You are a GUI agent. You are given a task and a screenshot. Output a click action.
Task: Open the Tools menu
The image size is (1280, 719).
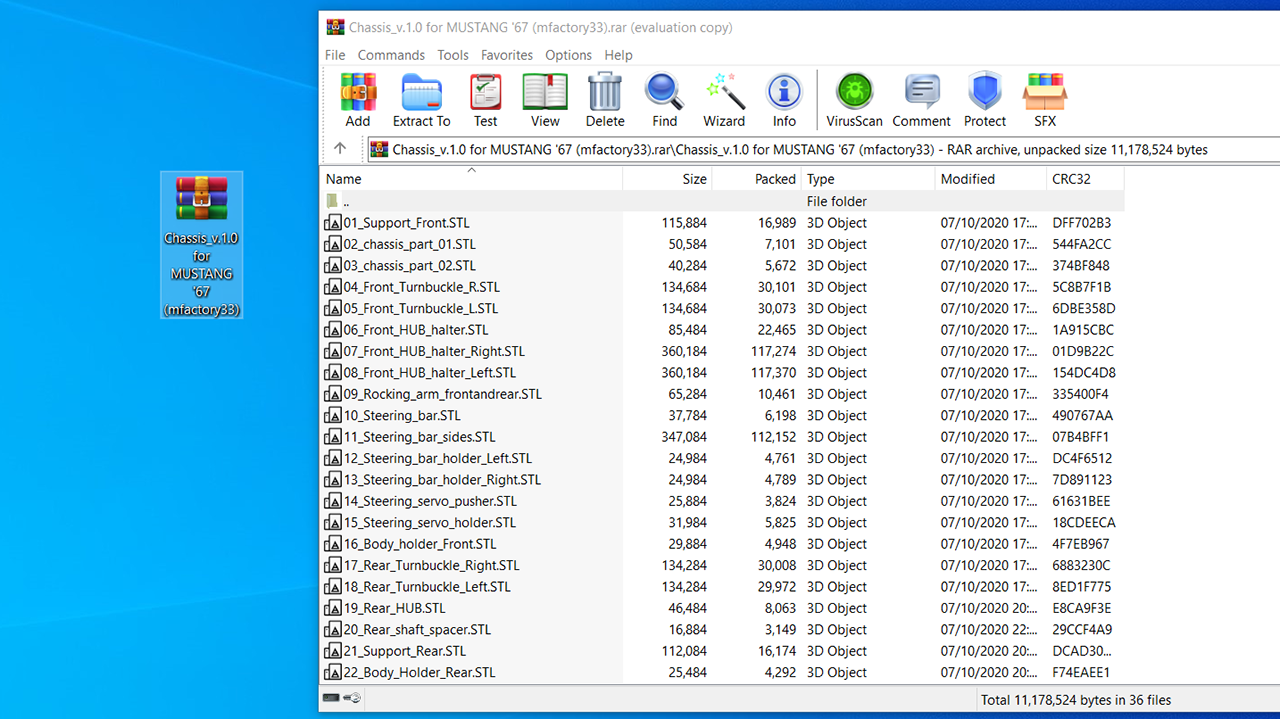pyautogui.click(x=453, y=55)
